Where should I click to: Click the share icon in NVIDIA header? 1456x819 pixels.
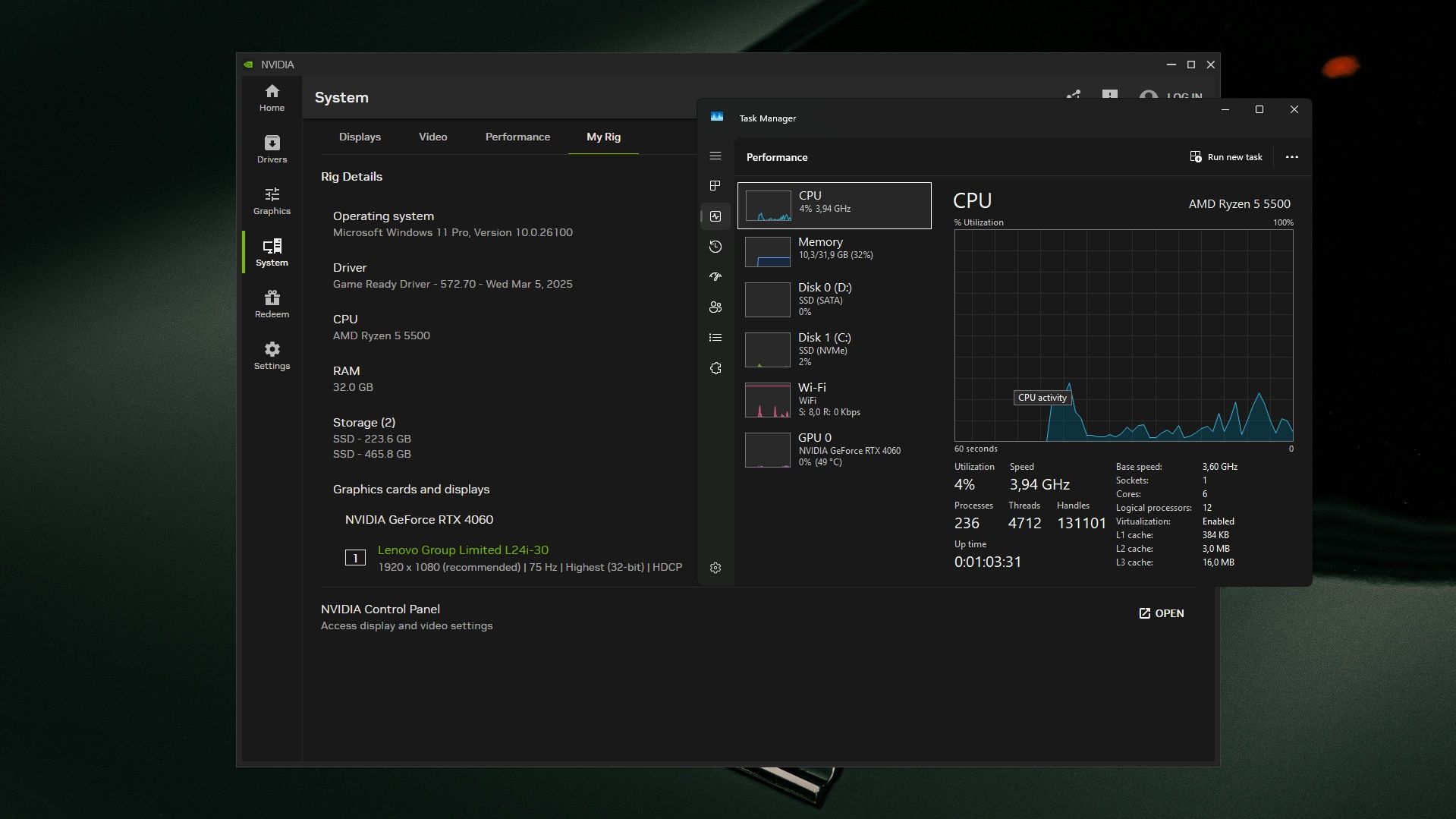1073,96
